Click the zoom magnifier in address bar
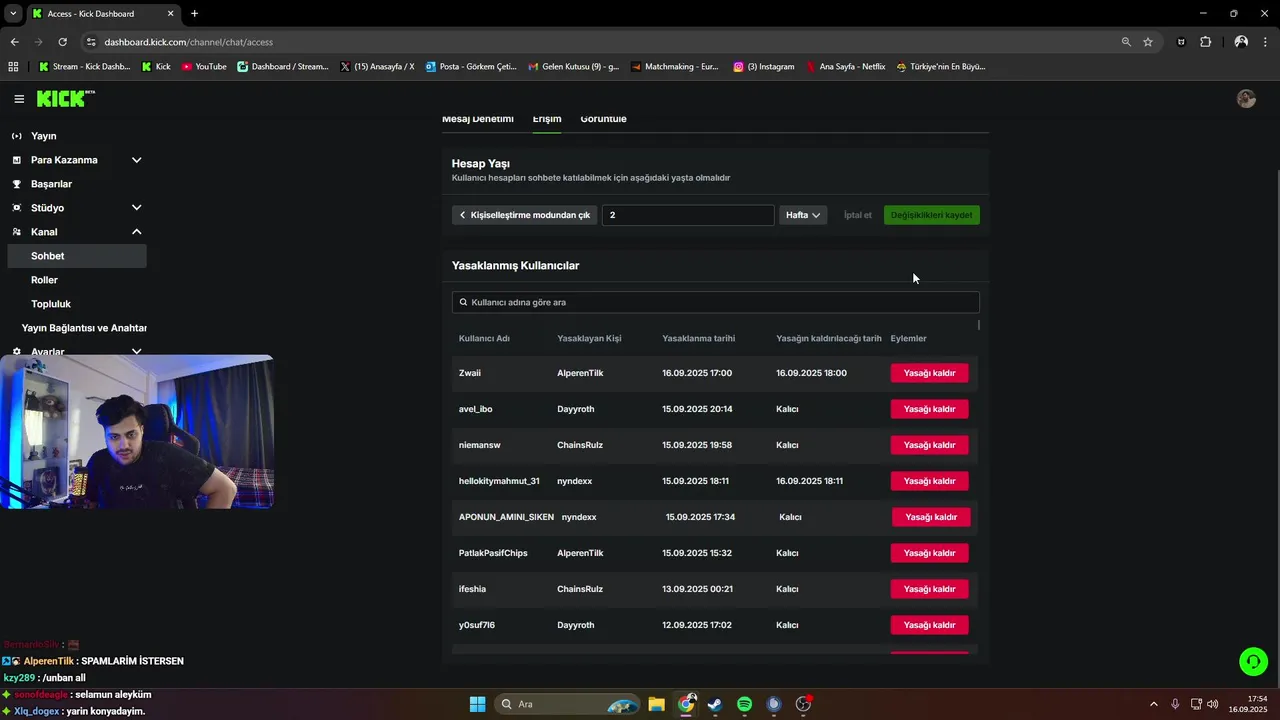The width and height of the screenshot is (1280, 720). 1126,42
